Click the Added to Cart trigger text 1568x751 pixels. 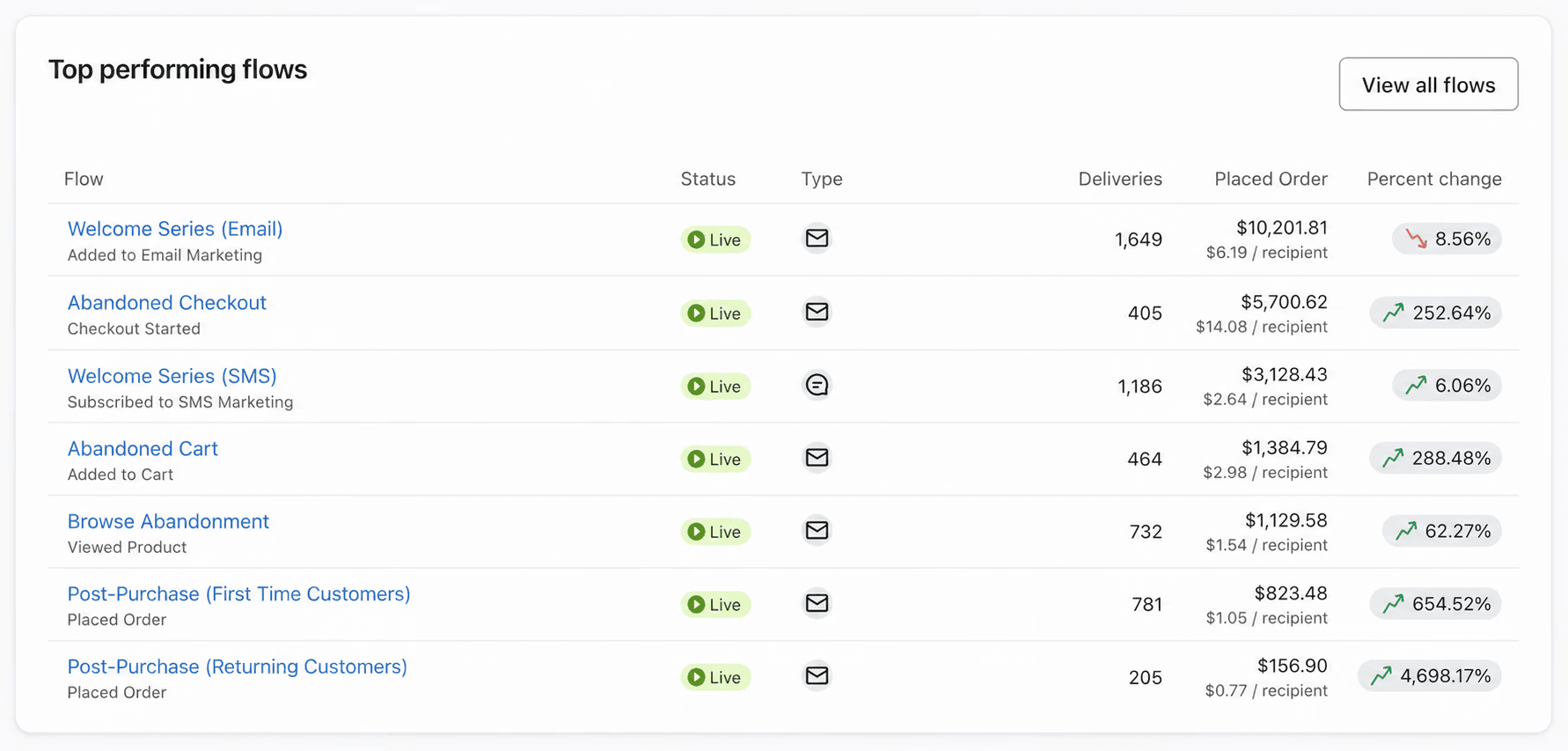[121, 475]
